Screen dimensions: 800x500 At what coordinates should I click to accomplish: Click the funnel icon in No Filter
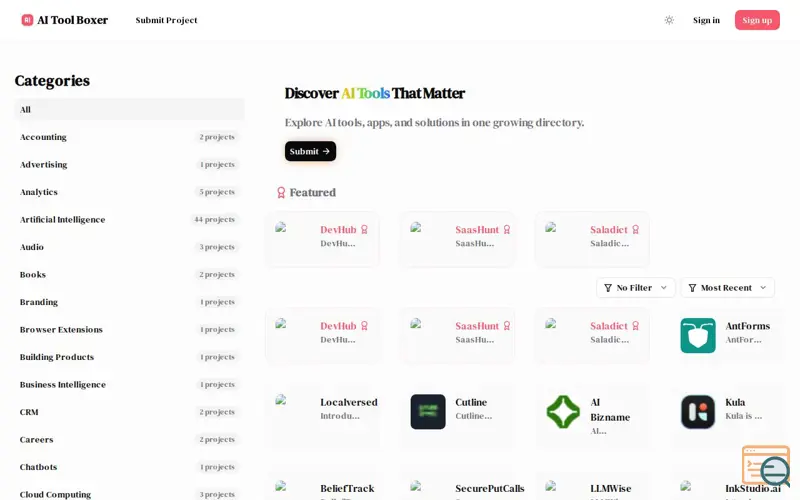coord(608,288)
